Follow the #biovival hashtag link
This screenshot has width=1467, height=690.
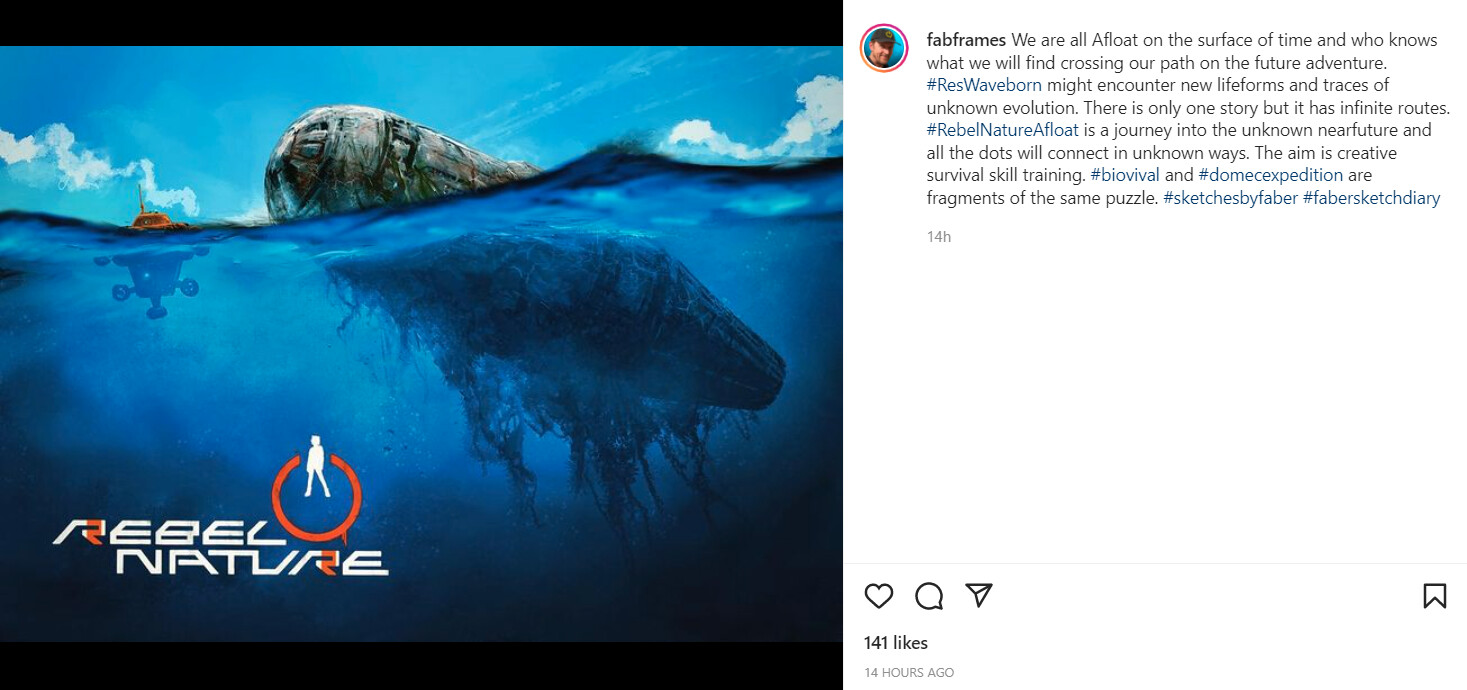coord(1125,175)
